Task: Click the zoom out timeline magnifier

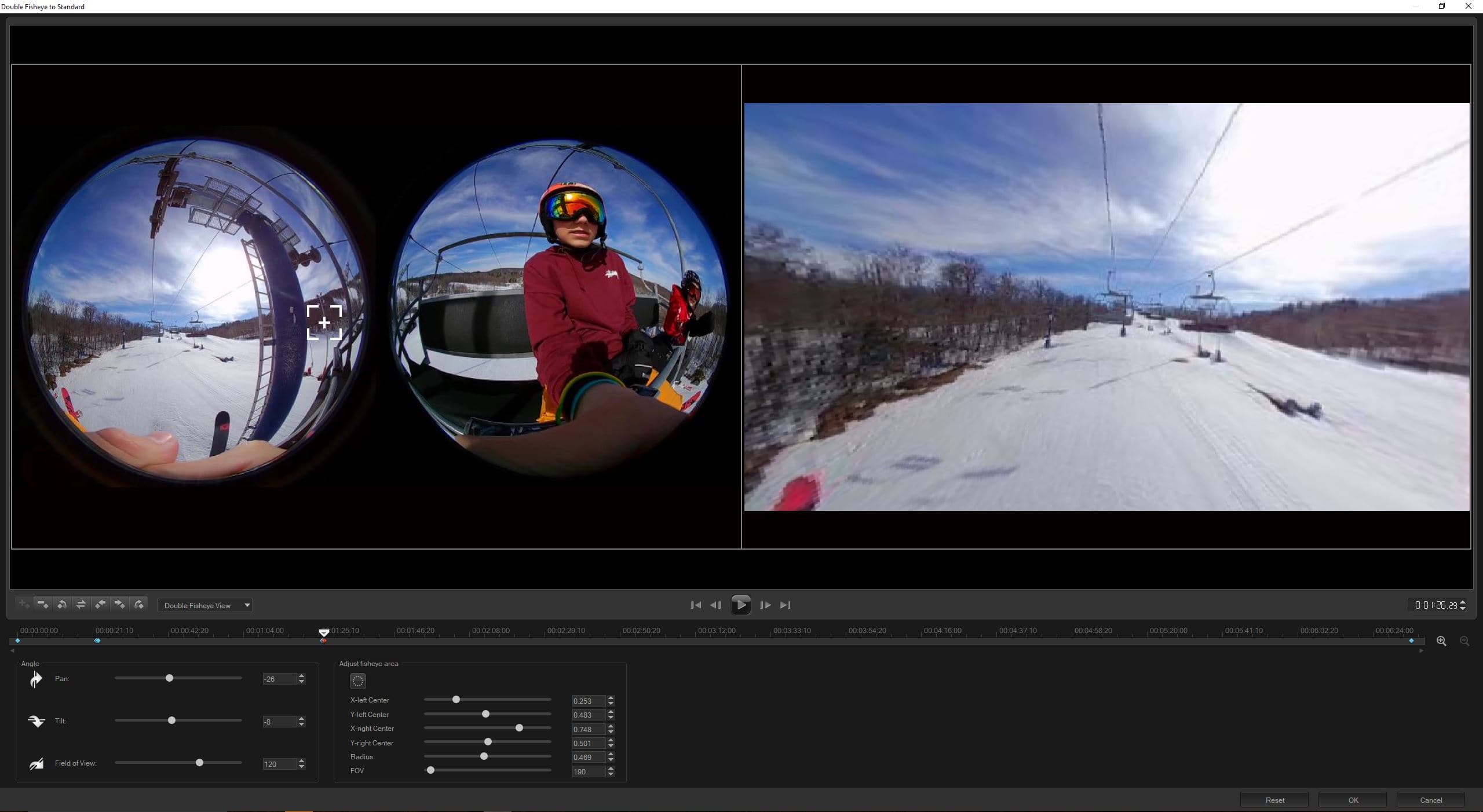Action: (1464, 641)
